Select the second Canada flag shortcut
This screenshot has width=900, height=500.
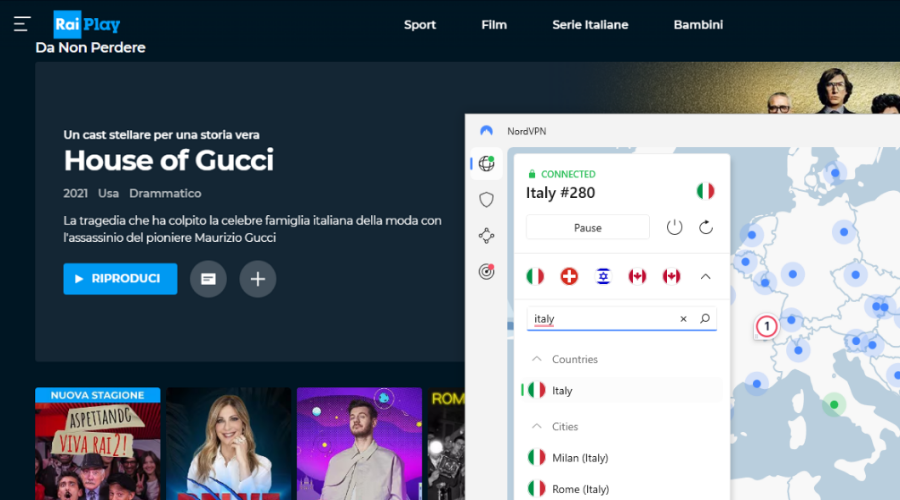672,276
